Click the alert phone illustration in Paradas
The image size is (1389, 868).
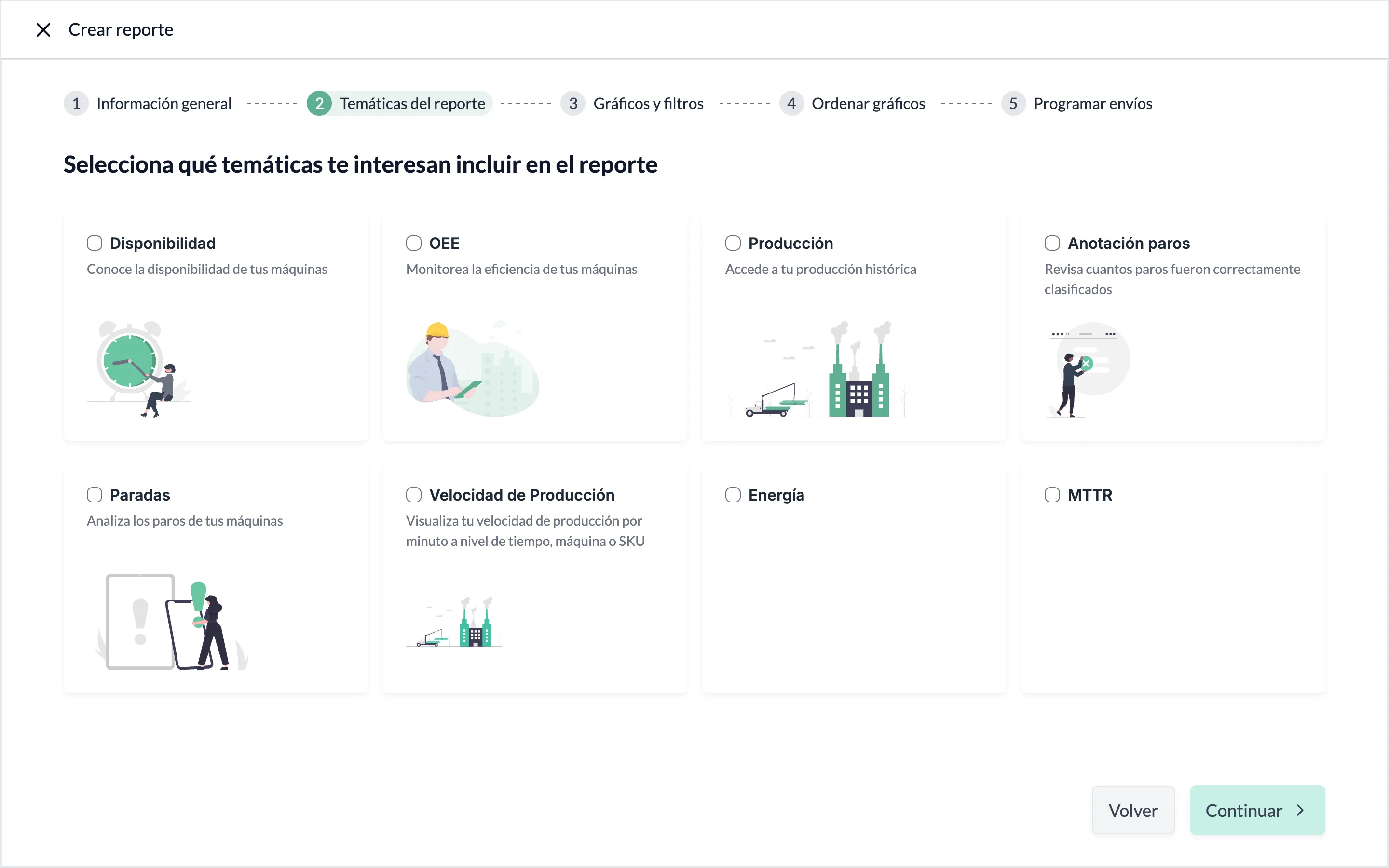pyautogui.click(x=172, y=622)
